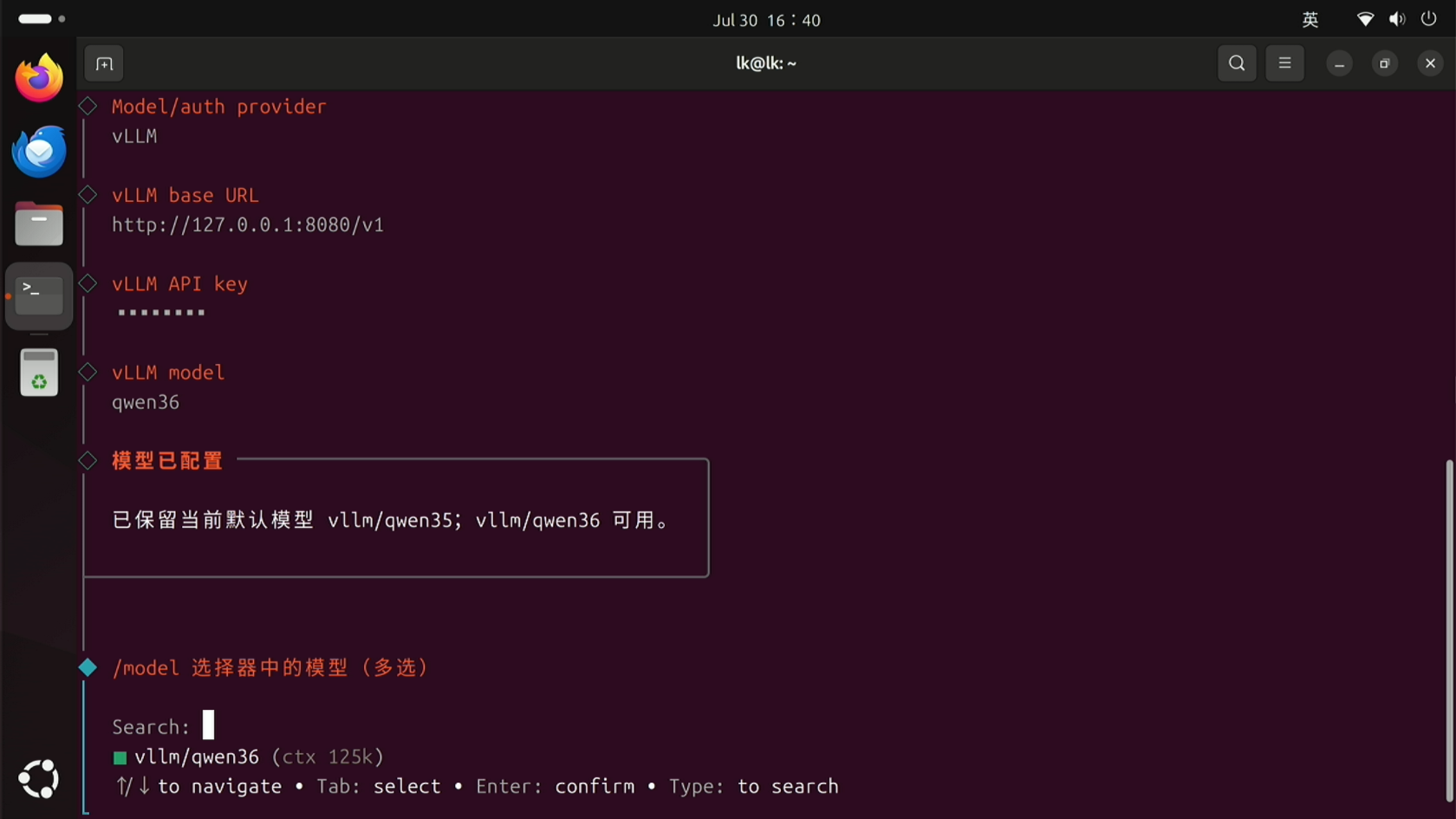
Task: Click the qwen36 model value
Action: click(x=146, y=402)
